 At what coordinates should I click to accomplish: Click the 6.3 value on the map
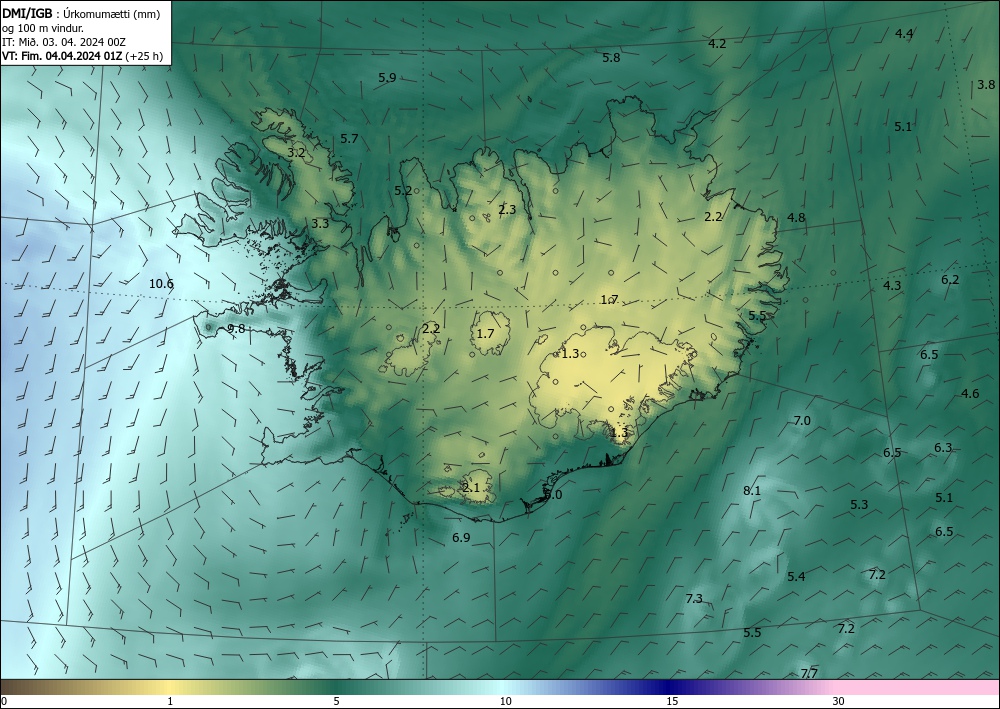point(943,448)
